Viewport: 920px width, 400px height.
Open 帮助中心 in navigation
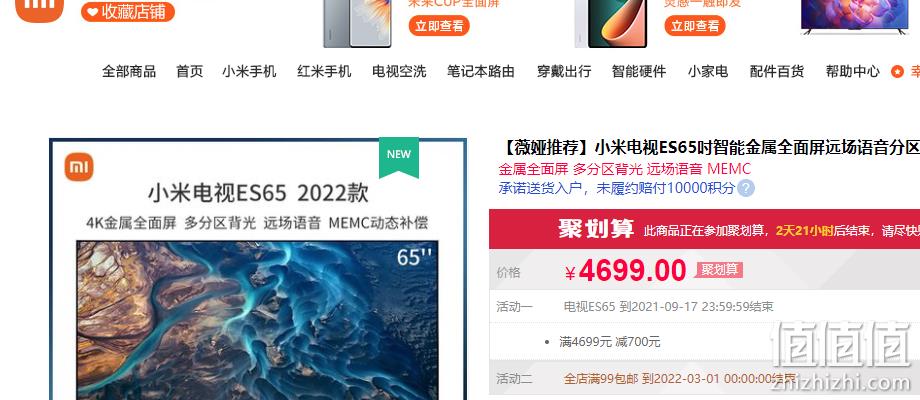pyautogui.click(x=853, y=72)
